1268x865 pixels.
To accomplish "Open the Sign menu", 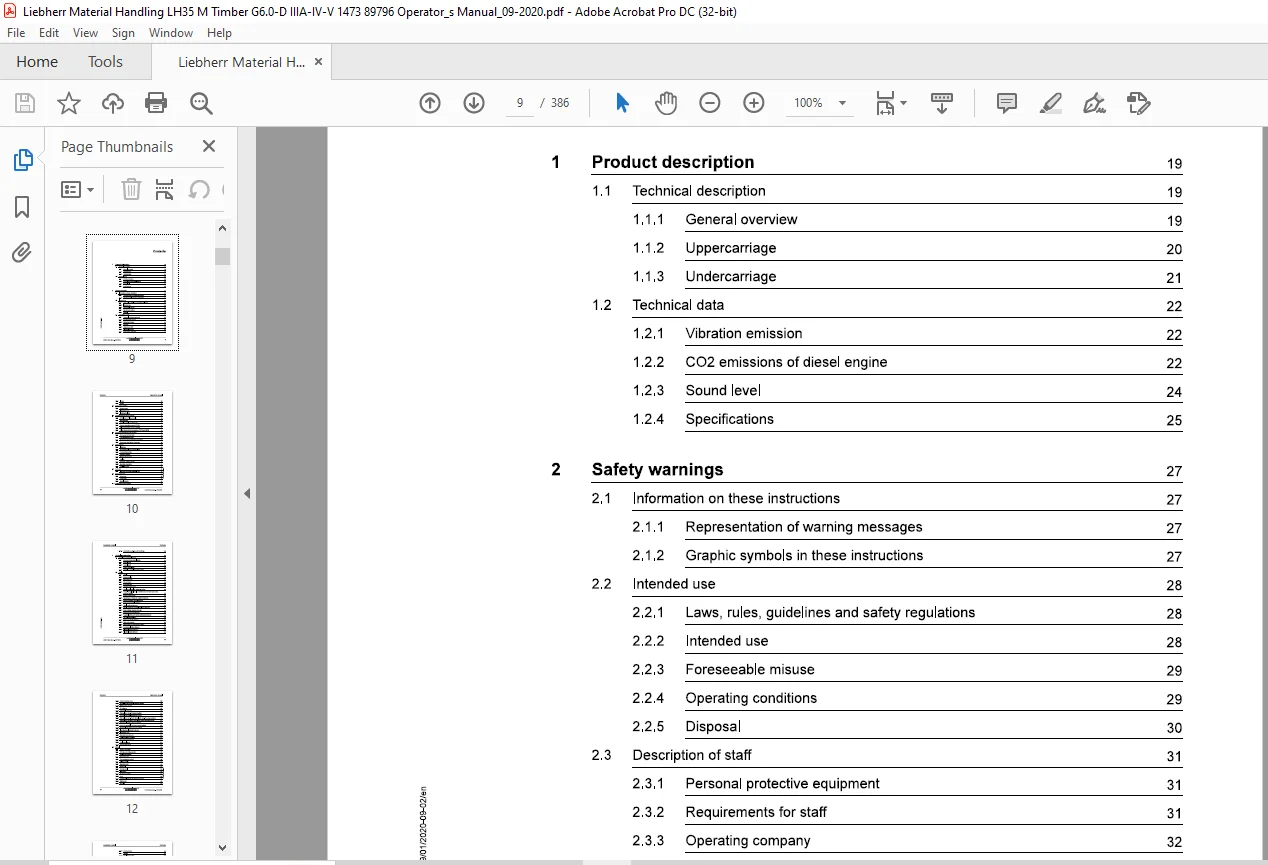I will [x=123, y=33].
